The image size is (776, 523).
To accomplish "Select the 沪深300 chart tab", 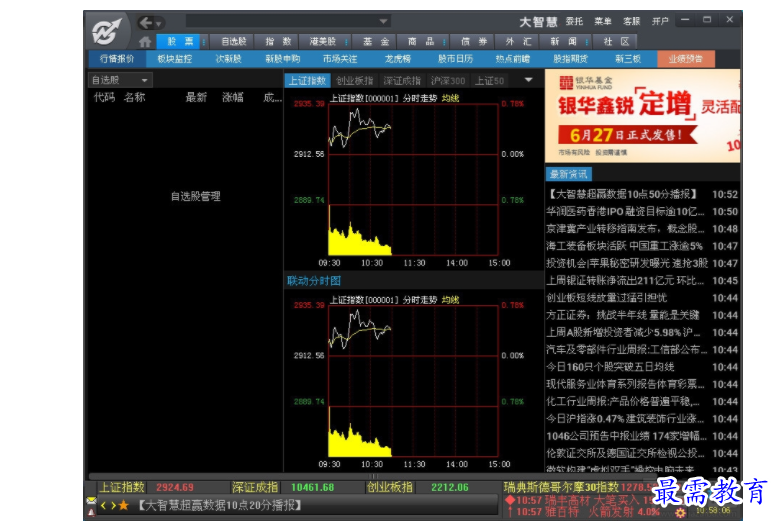I will pyautogui.click(x=448, y=81).
